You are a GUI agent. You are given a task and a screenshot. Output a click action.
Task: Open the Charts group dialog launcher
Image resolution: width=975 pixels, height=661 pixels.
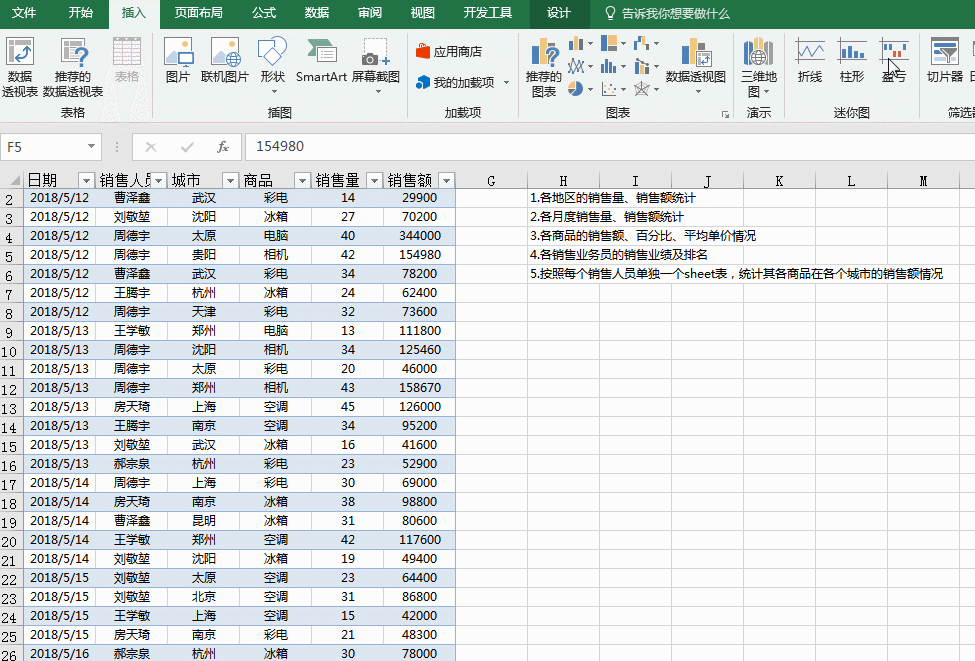click(x=725, y=114)
